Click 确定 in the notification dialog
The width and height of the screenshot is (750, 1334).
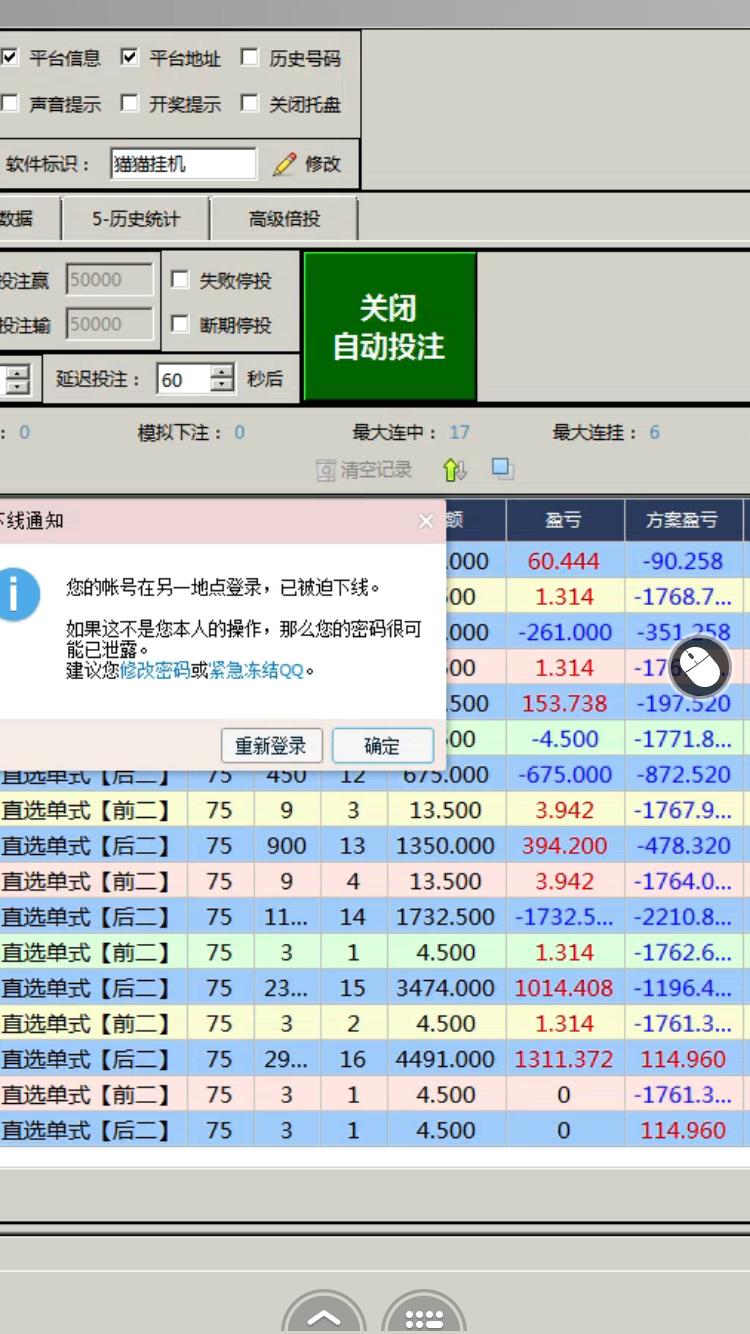(382, 746)
